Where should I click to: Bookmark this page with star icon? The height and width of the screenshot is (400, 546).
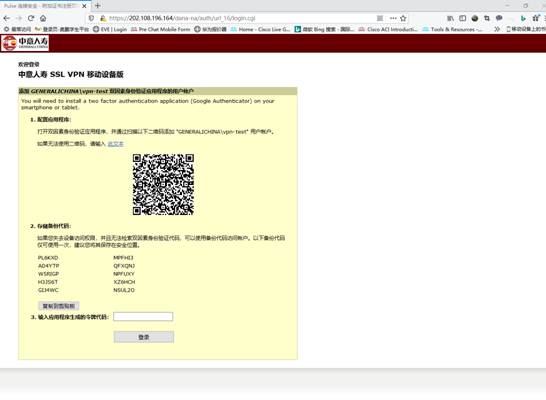(x=403, y=18)
